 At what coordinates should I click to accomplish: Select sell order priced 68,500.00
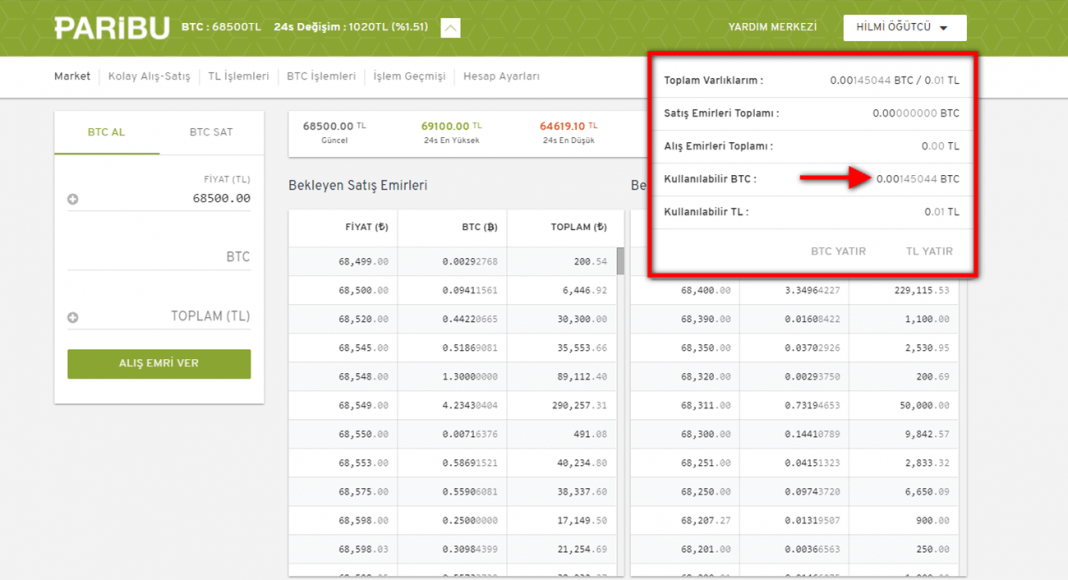[452, 290]
